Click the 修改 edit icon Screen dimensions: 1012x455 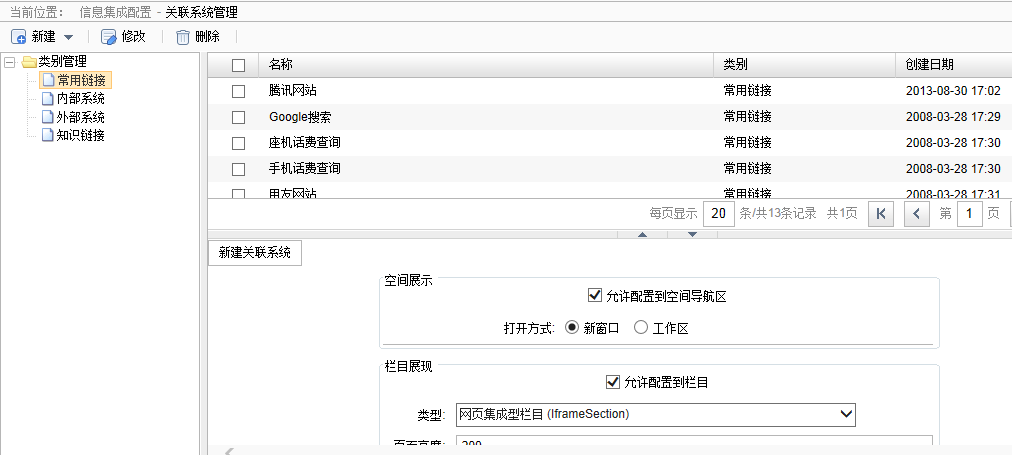pos(108,37)
